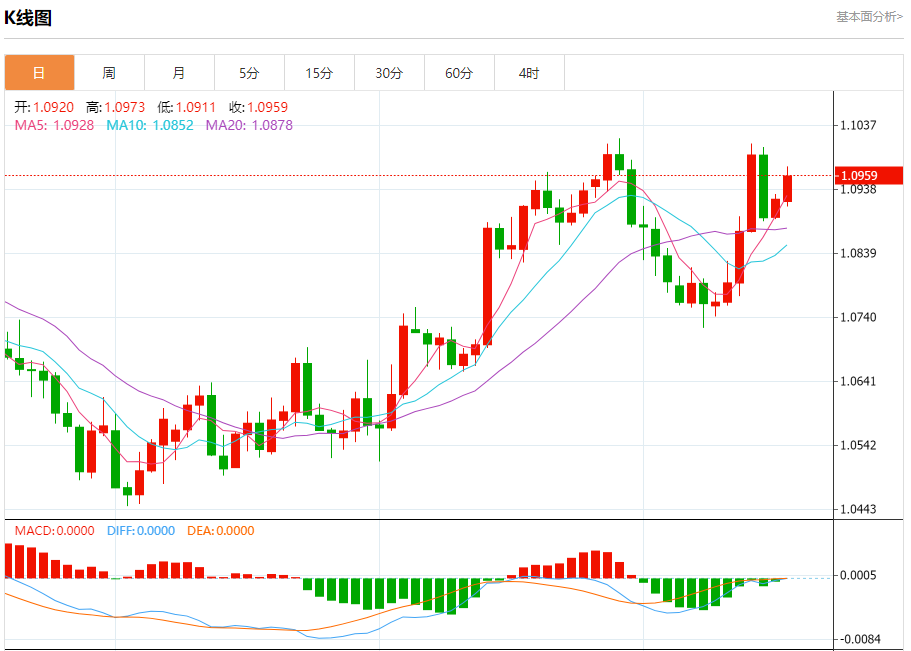Click the 1.0443 price axis label

[x=859, y=509]
